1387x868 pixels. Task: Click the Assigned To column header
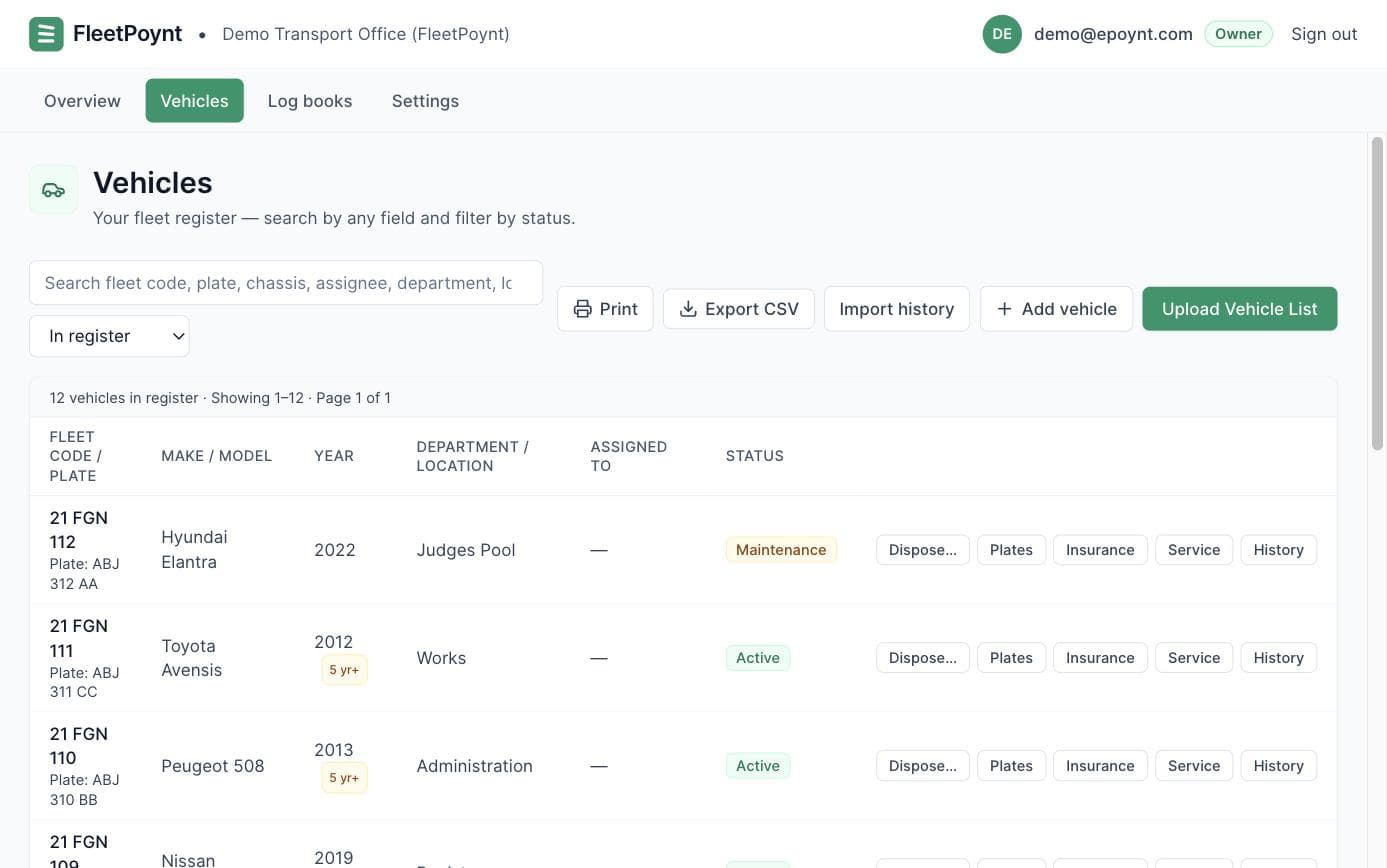coord(628,456)
